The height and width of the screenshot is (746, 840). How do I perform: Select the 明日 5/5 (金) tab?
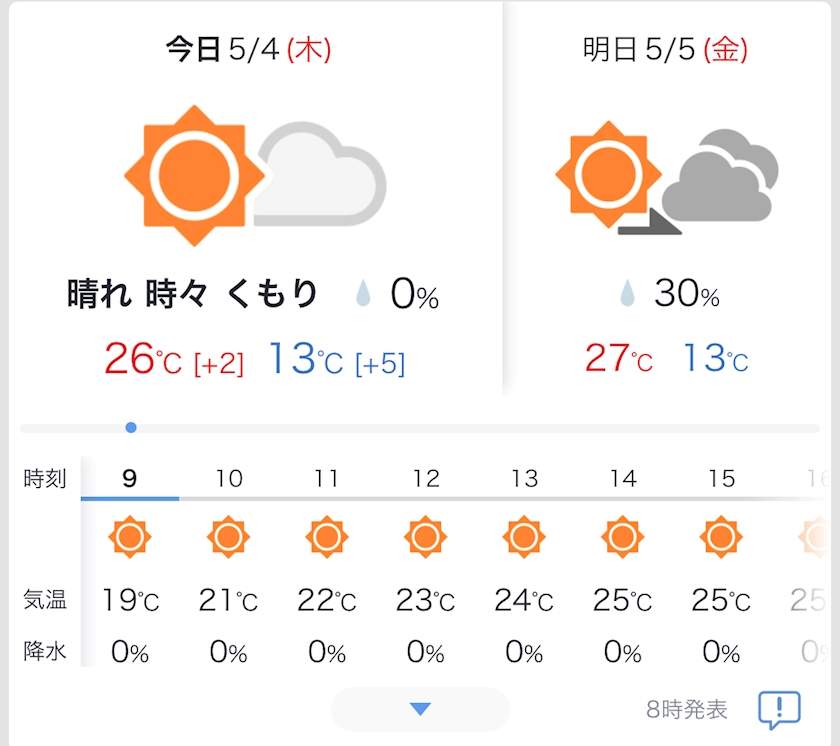[x=665, y=50]
